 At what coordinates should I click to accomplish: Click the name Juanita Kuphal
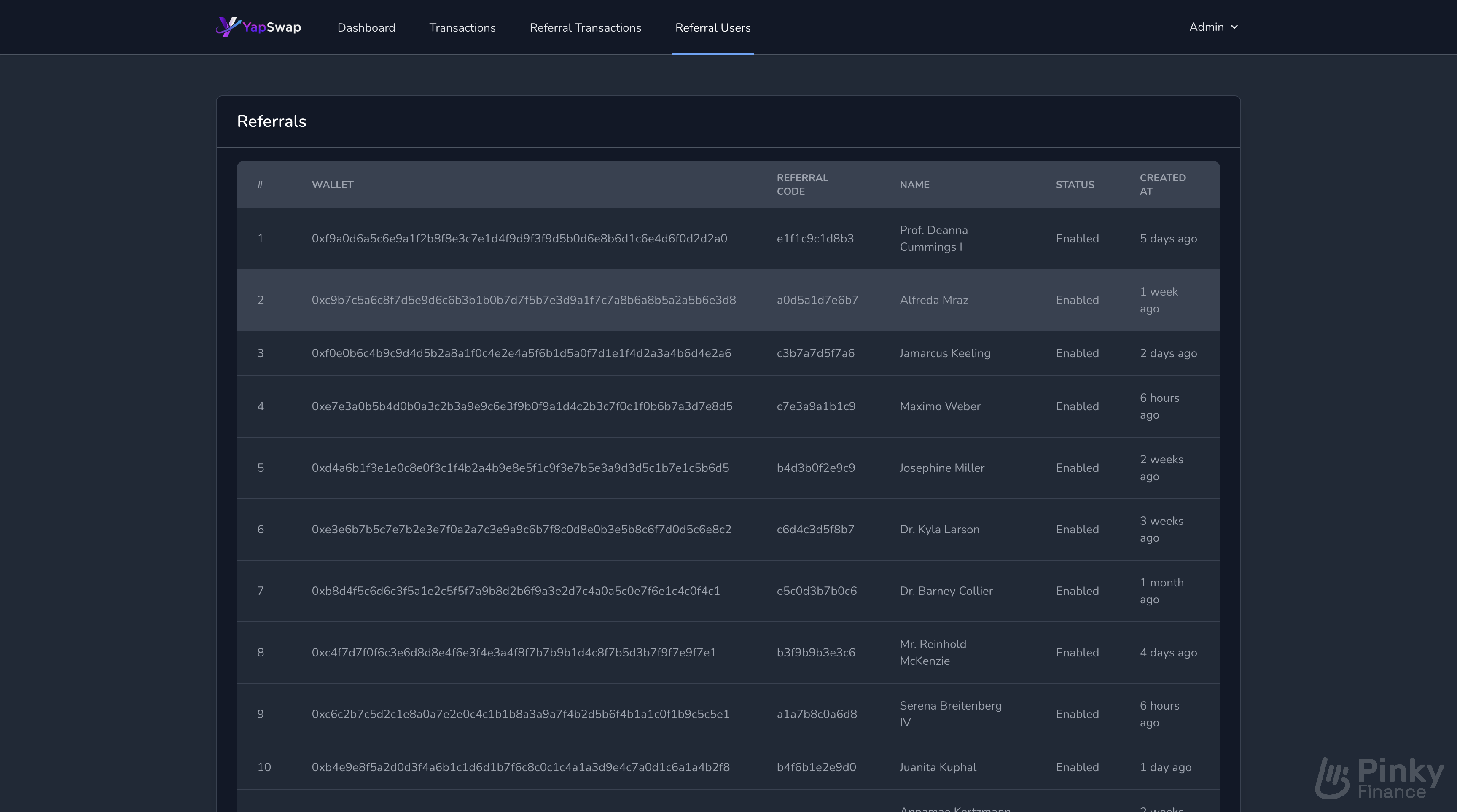pos(938,767)
